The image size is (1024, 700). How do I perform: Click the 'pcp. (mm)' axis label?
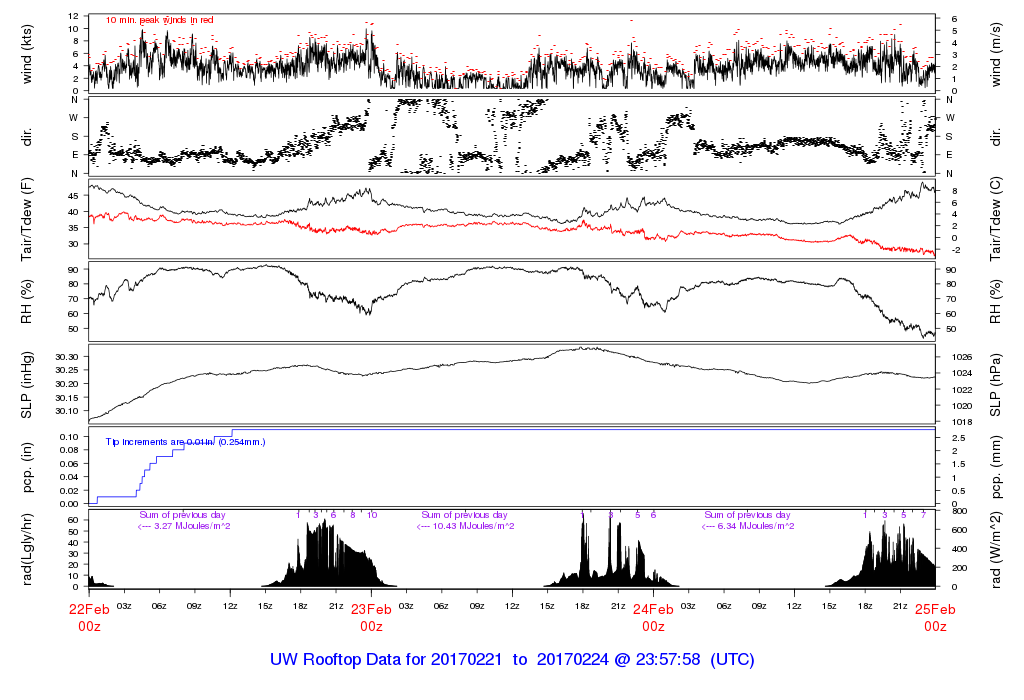[x=995, y=468]
